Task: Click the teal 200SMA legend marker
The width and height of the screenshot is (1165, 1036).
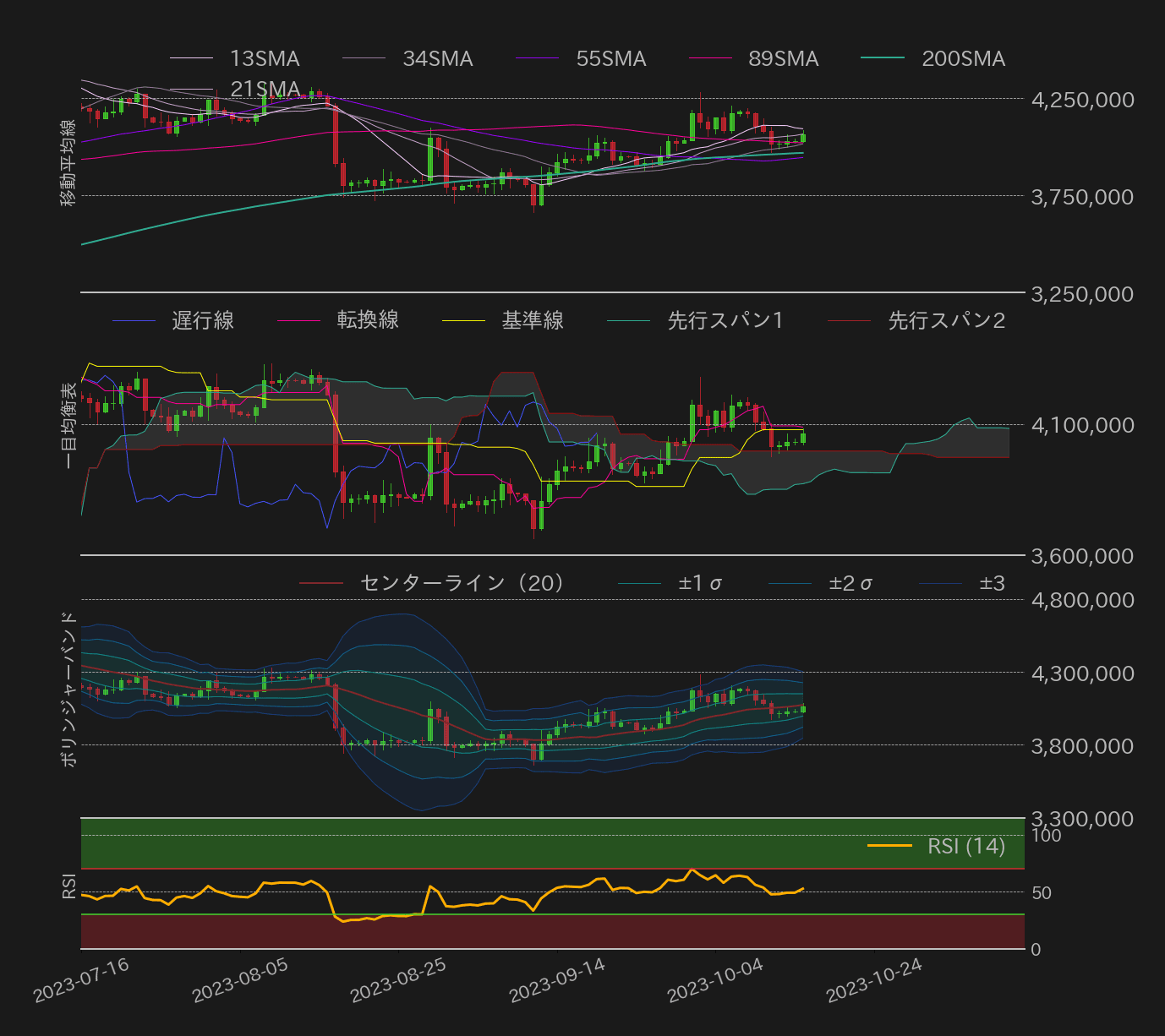Action: point(884,58)
